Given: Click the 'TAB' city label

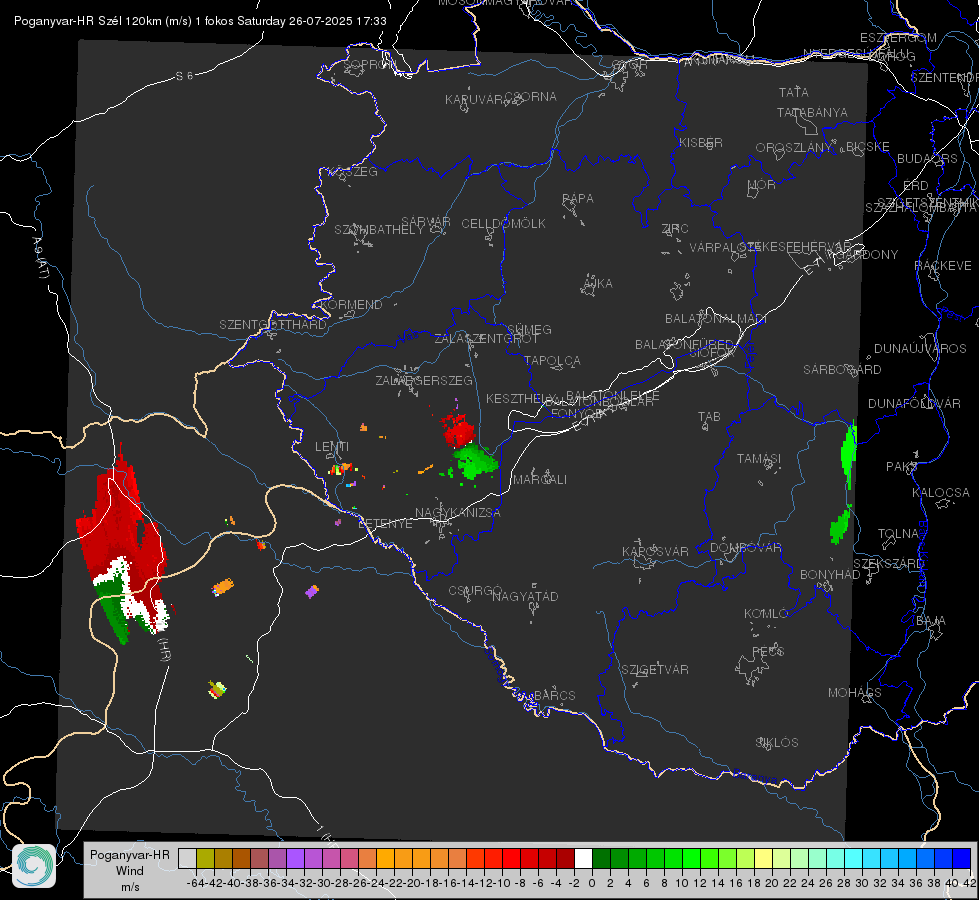Looking at the screenshot, I should (x=709, y=417).
